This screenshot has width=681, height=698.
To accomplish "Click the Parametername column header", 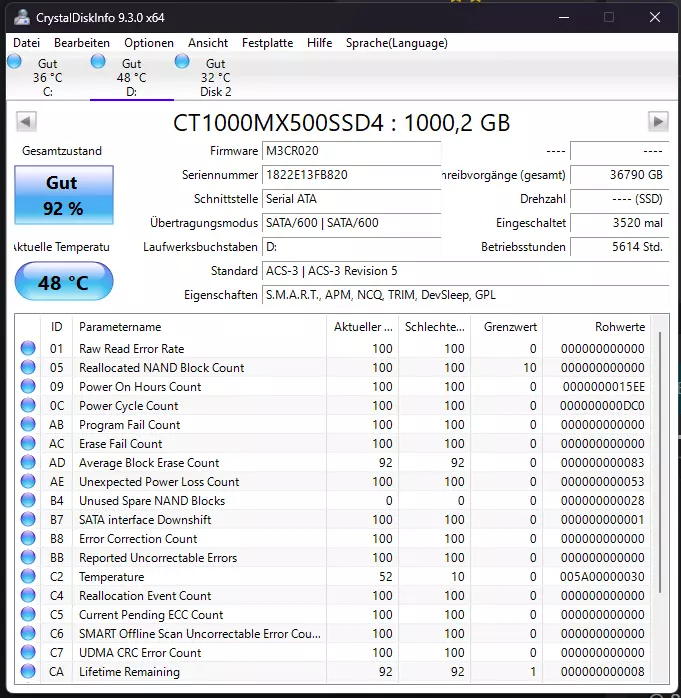I will coord(199,327).
